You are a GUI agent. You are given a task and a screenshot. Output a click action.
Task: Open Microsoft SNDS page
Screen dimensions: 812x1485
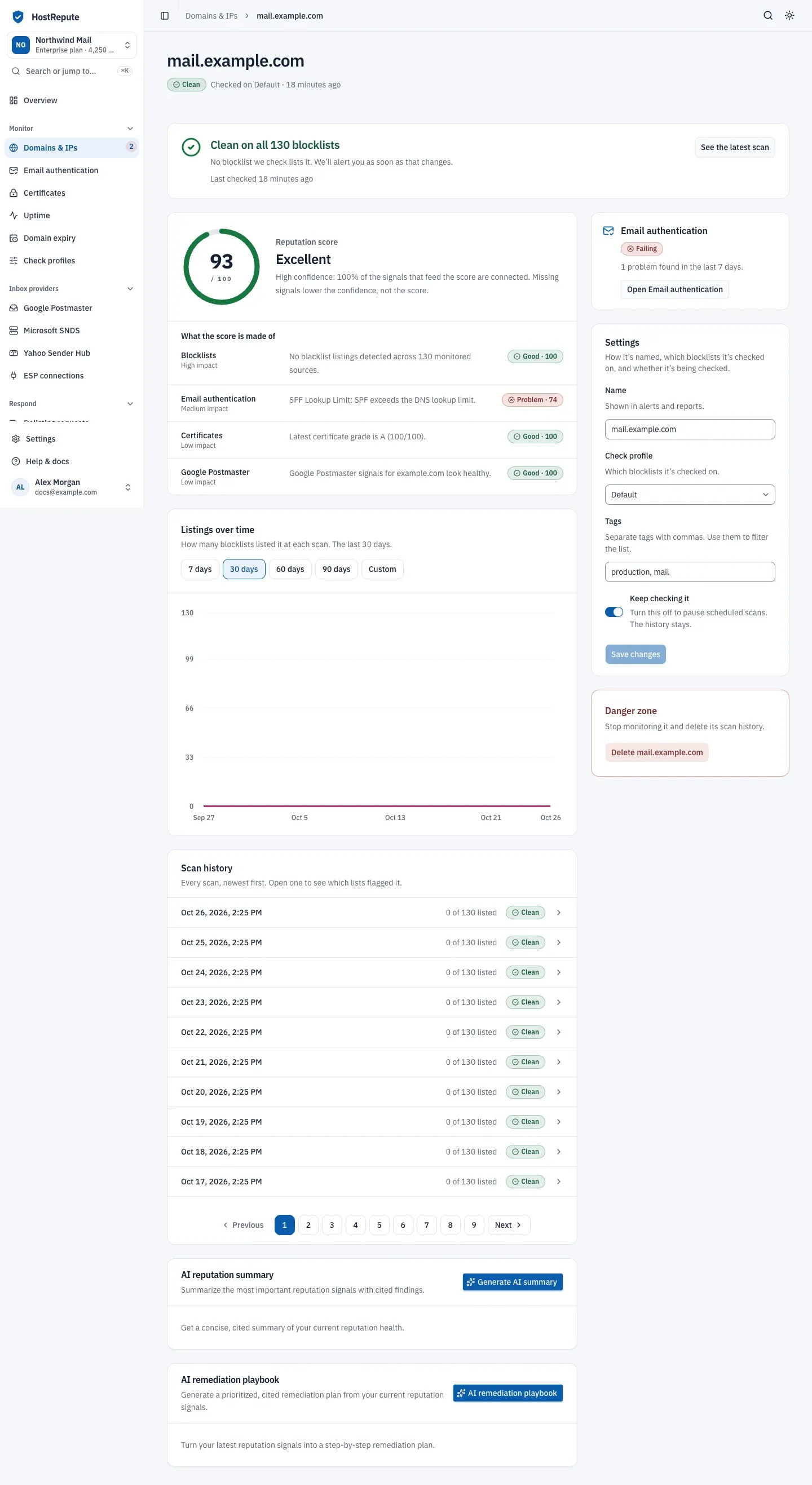pos(72,331)
